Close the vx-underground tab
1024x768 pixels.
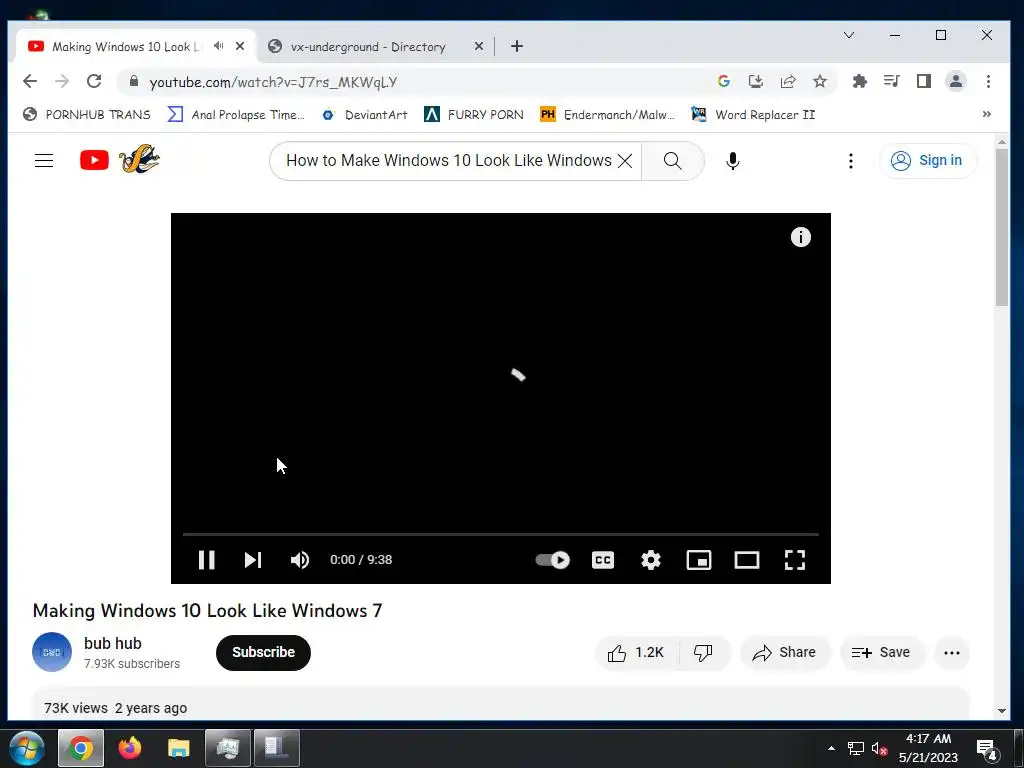[479, 46]
